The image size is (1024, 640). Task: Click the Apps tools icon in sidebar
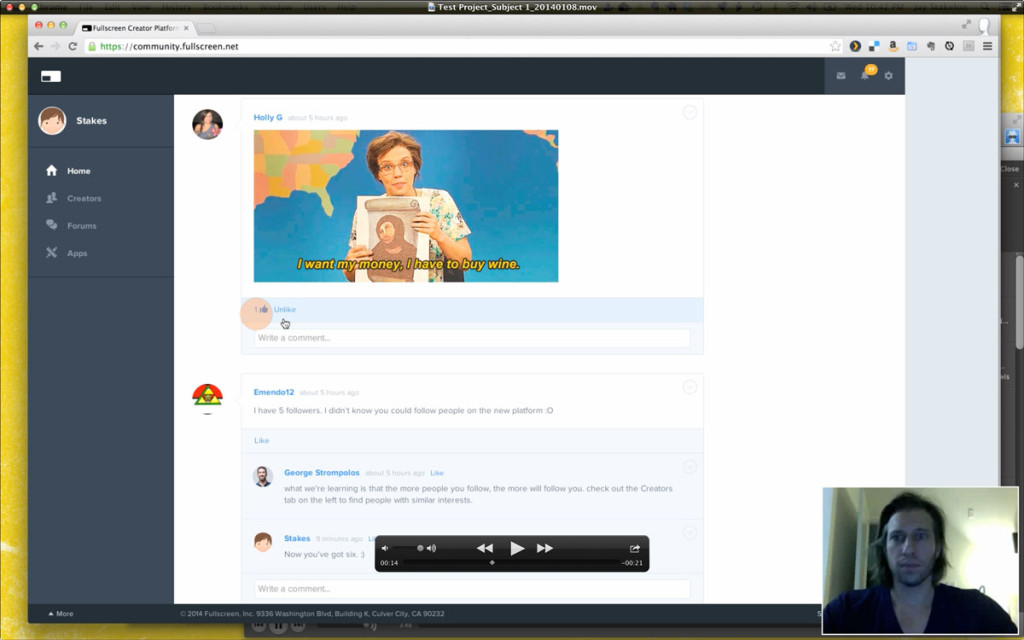[52, 253]
